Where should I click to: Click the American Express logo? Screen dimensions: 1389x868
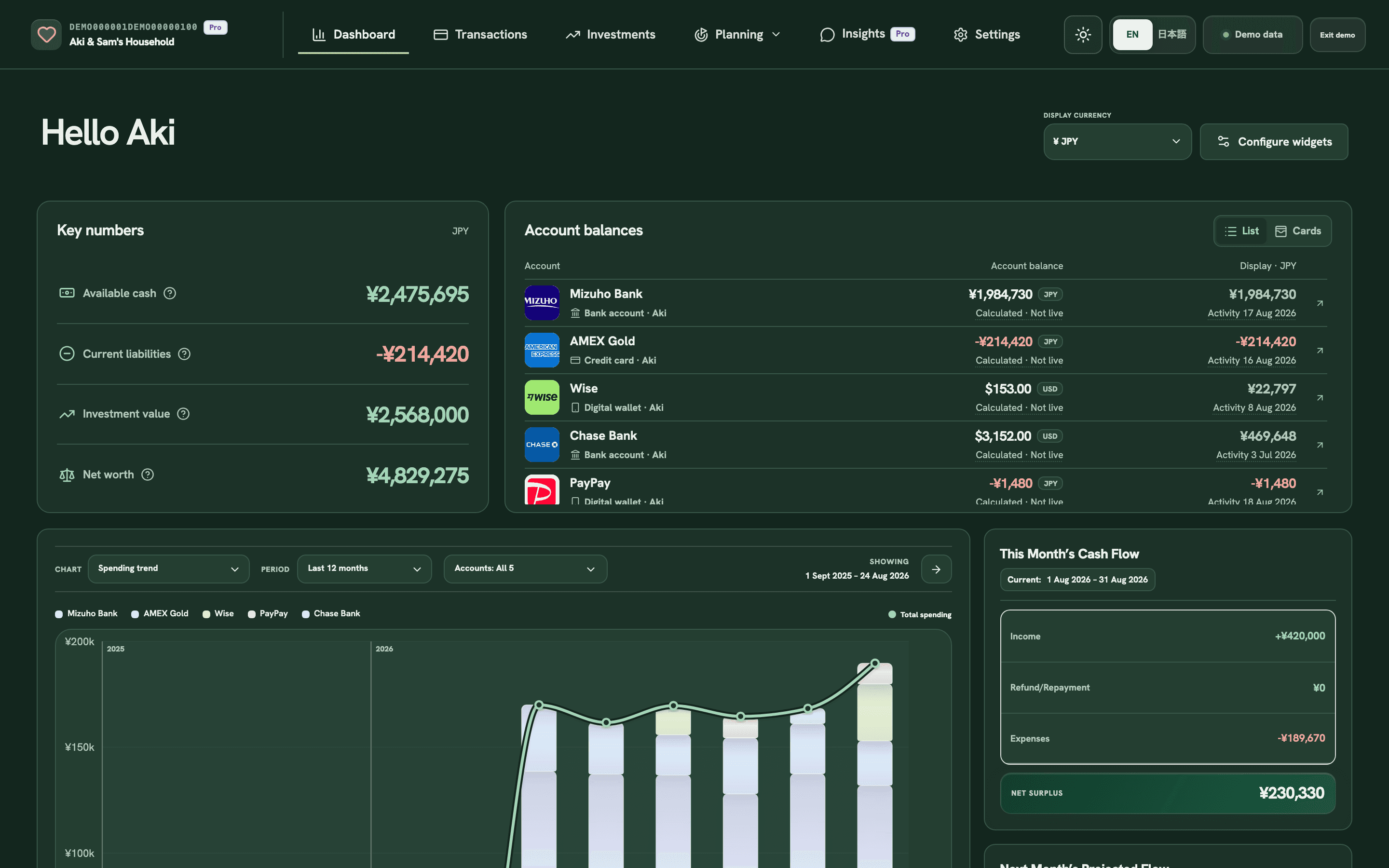(542, 350)
